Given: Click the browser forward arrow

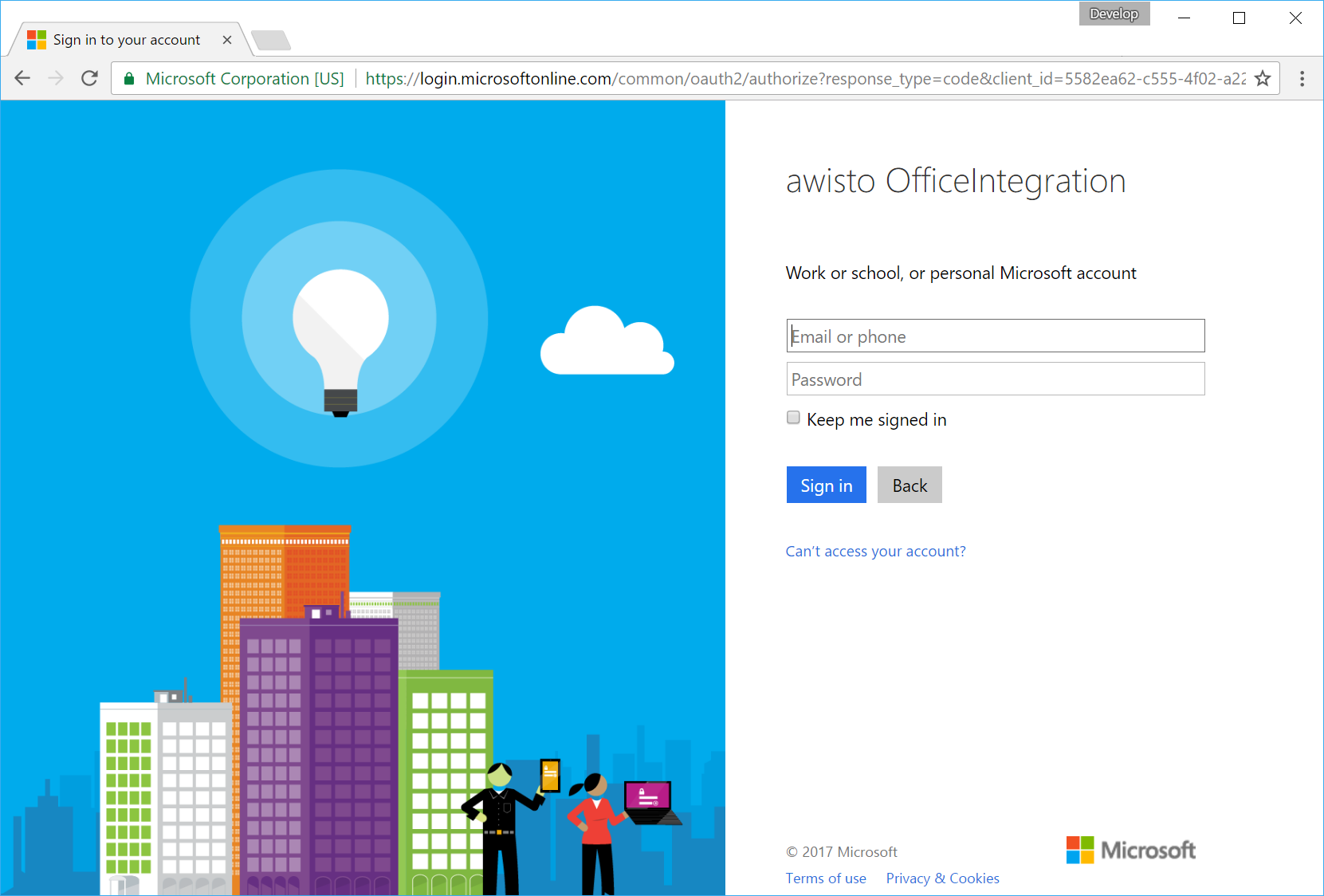Looking at the screenshot, I should pyautogui.click(x=56, y=78).
